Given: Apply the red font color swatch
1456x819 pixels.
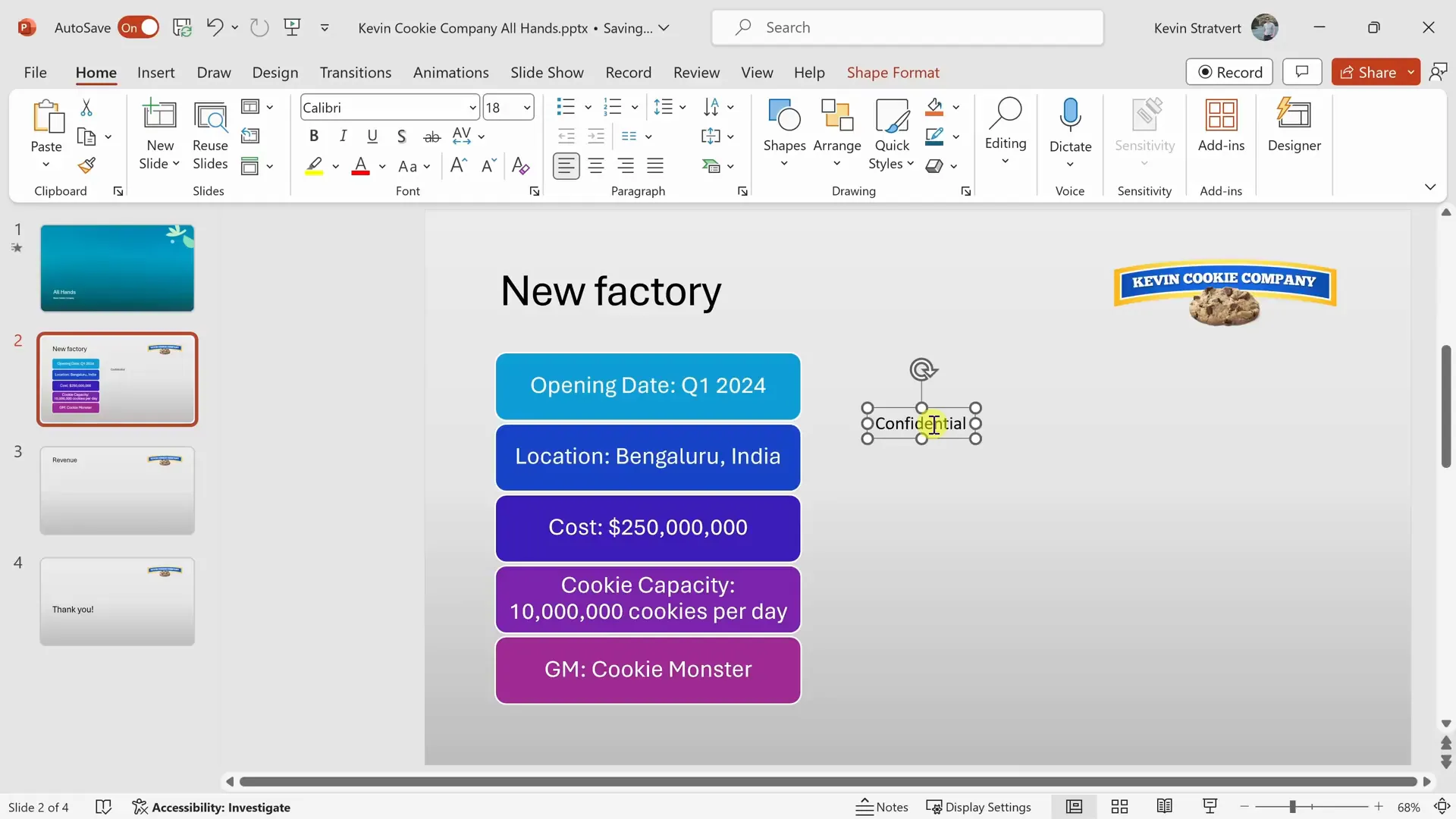Looking at the screenshot, I should (x=361, y=165).
